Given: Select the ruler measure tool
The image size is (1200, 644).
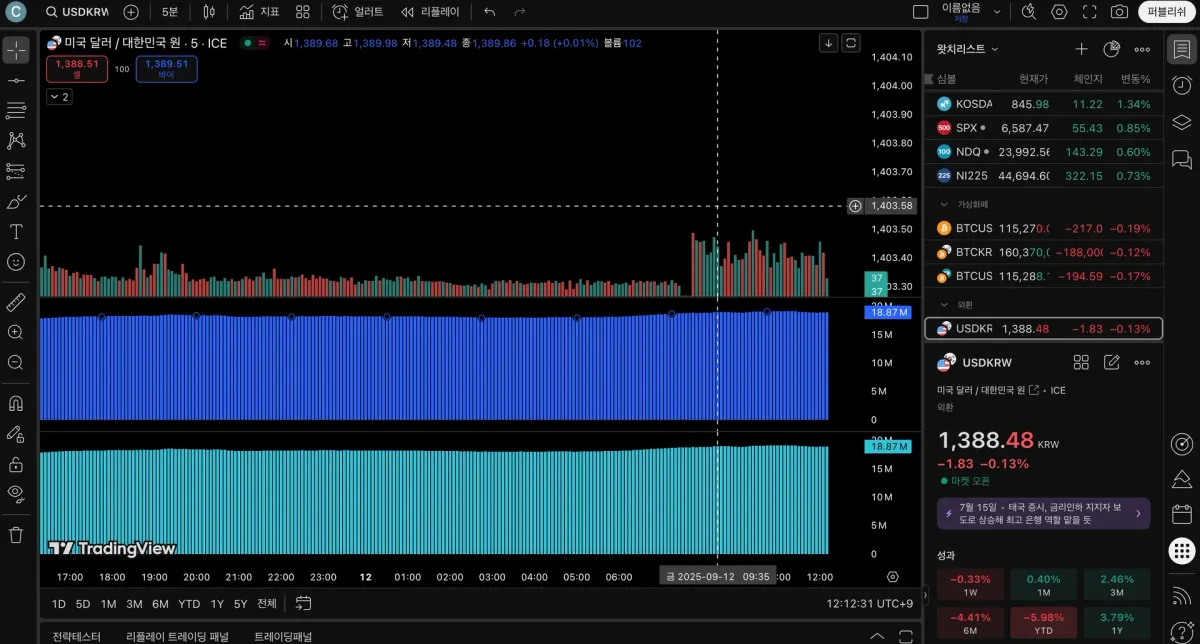Looking at the screenshot, I should [16, 302].
